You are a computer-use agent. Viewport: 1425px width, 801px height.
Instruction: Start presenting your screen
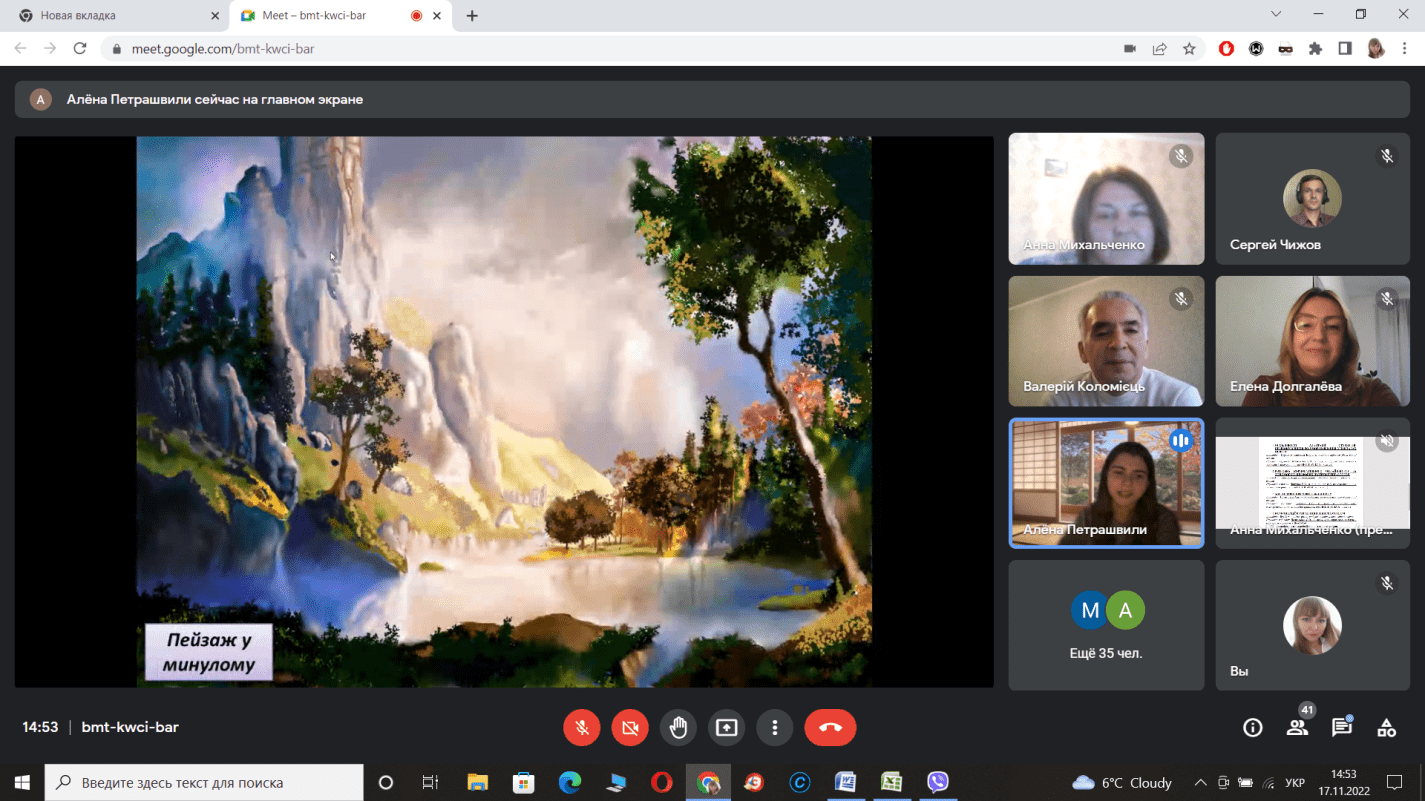coord(726,728)
